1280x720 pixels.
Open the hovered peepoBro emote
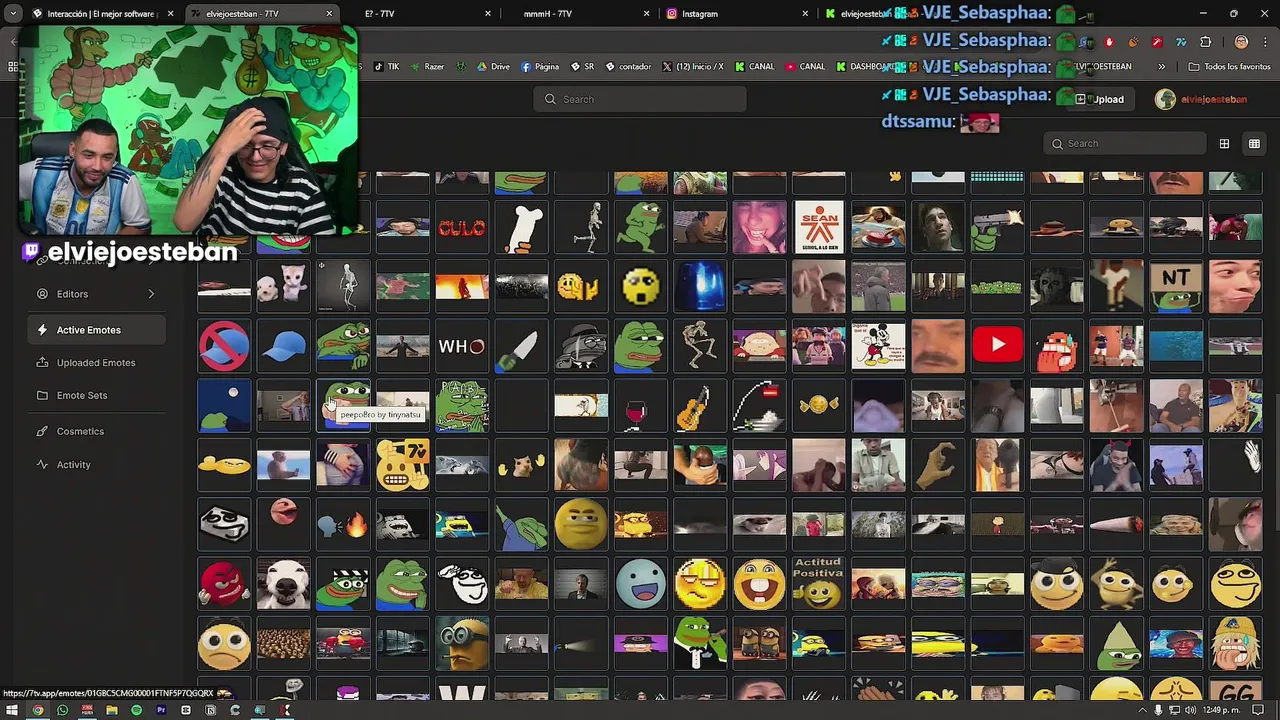(343, 405)
